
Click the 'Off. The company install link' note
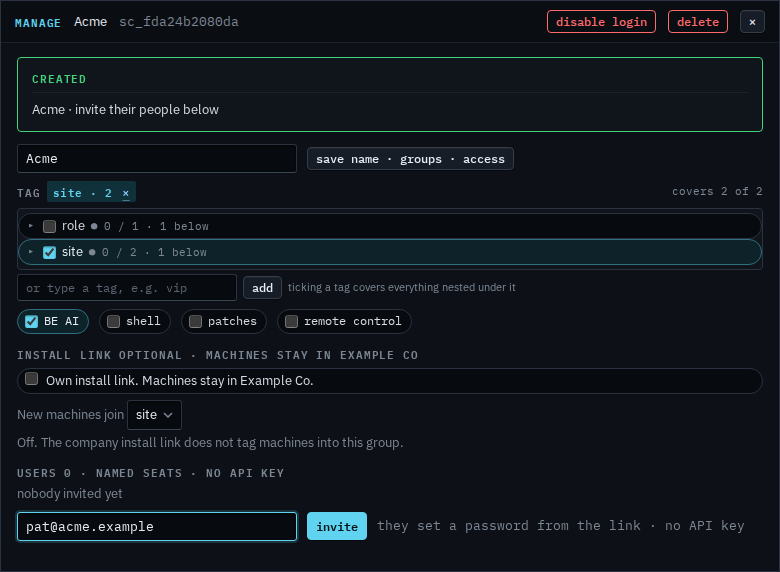point(210,443)
